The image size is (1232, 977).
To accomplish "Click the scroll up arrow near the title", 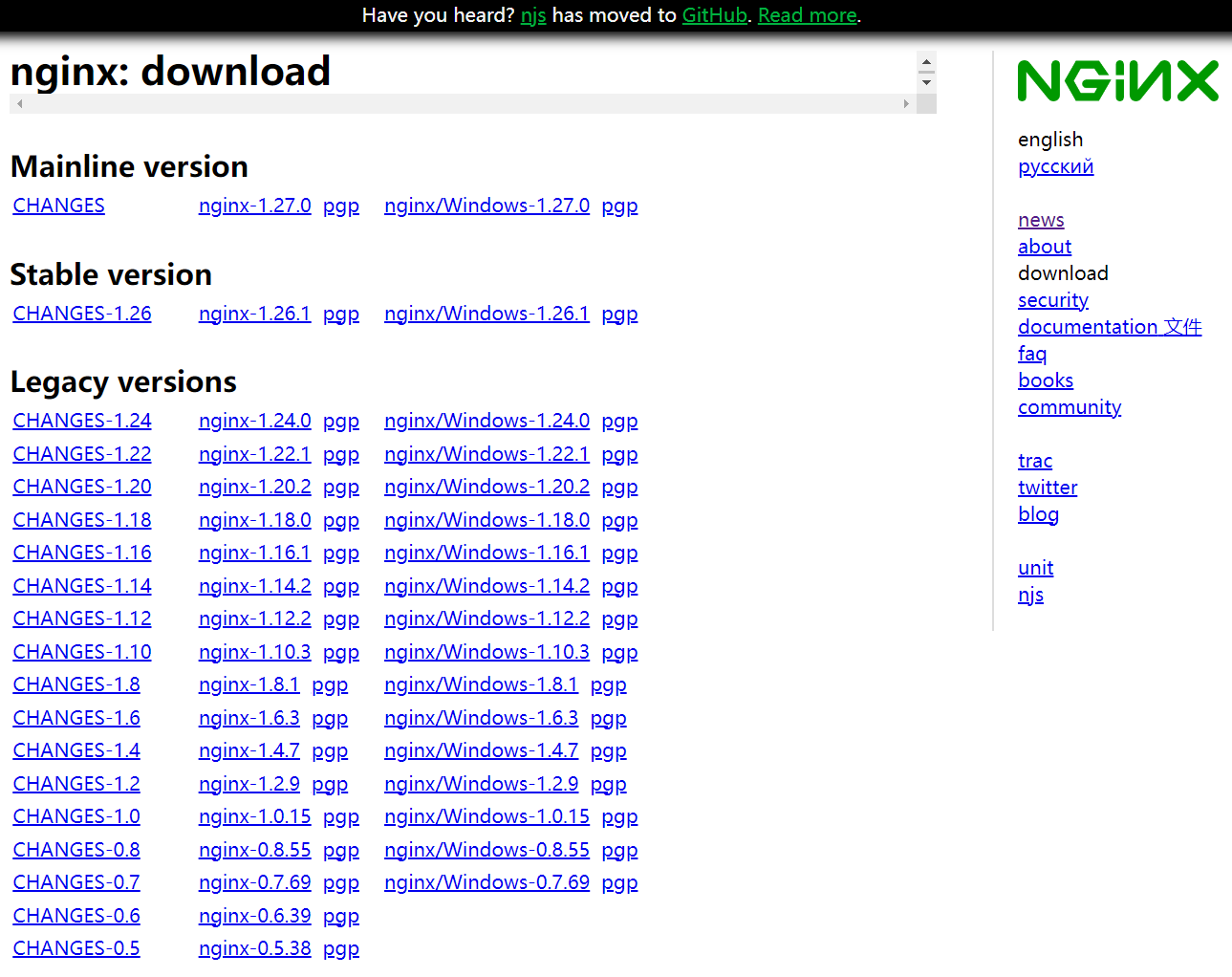I will pyautogui.click(x=925, y=63).
